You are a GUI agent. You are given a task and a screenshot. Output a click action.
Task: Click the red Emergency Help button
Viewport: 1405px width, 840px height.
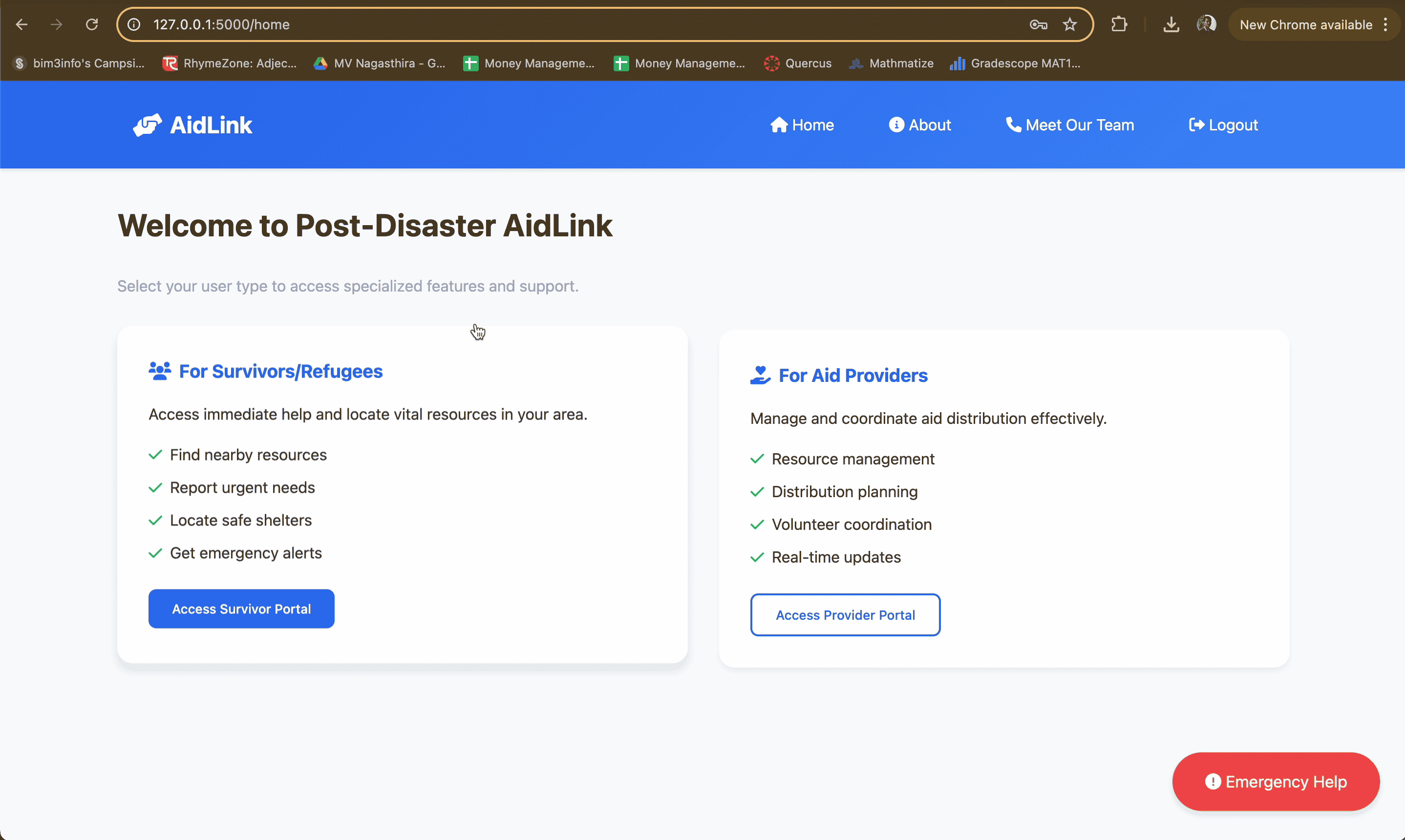coord(1276,781)
